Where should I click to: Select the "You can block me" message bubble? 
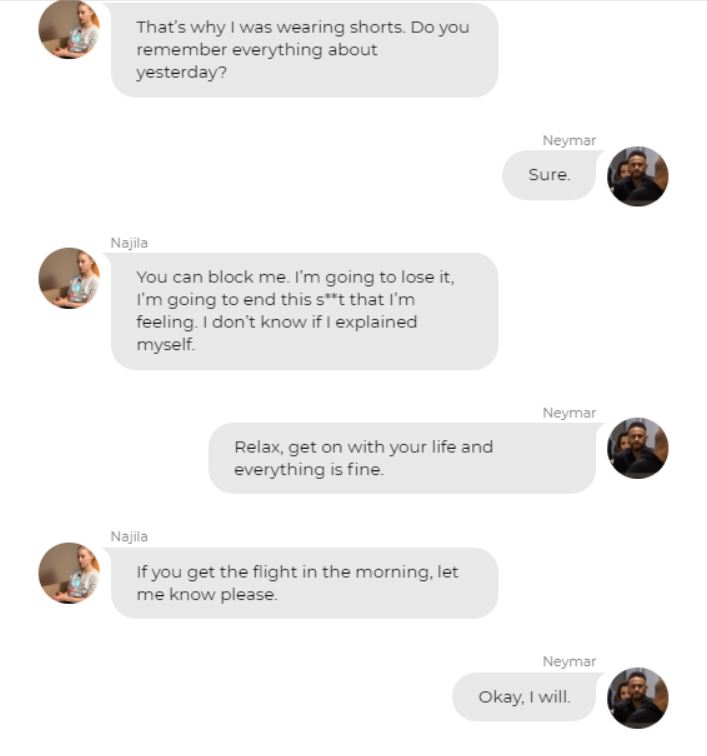304,311
